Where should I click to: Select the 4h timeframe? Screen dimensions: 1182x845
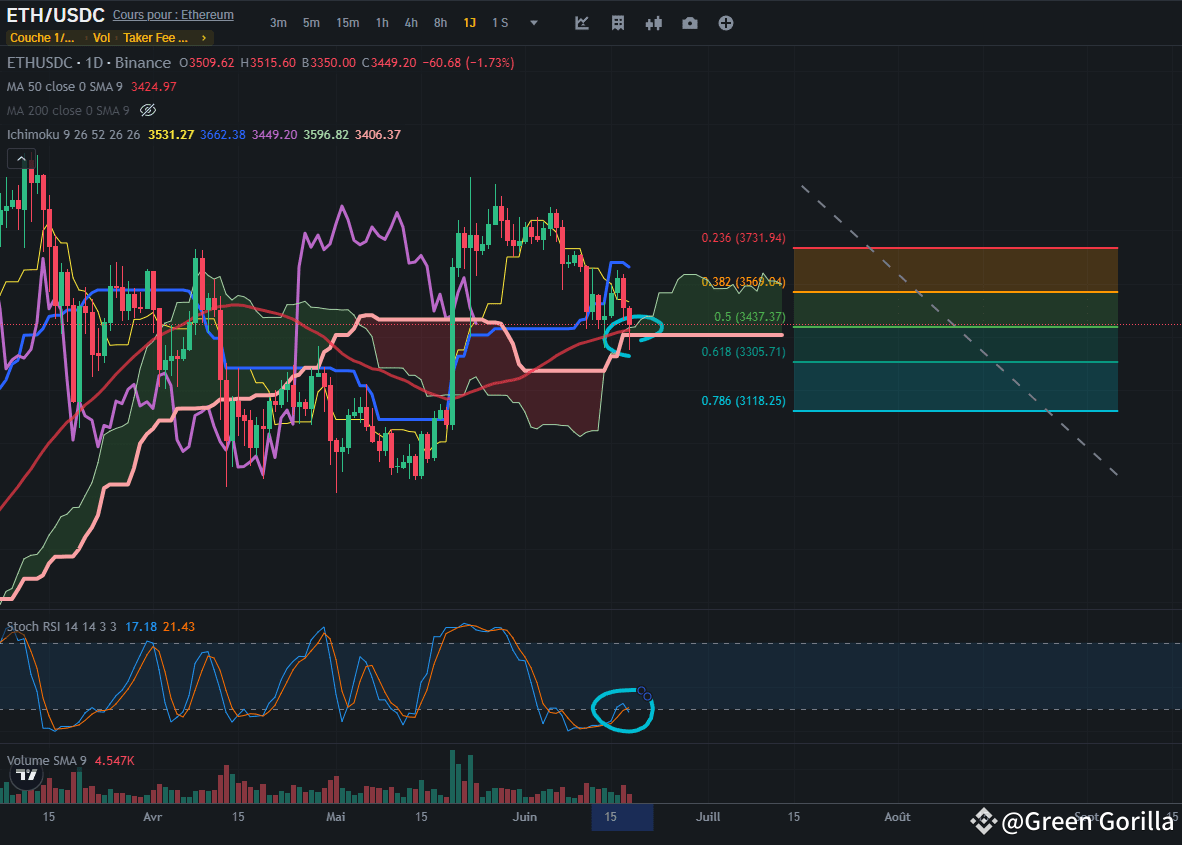tap(411, 23)
